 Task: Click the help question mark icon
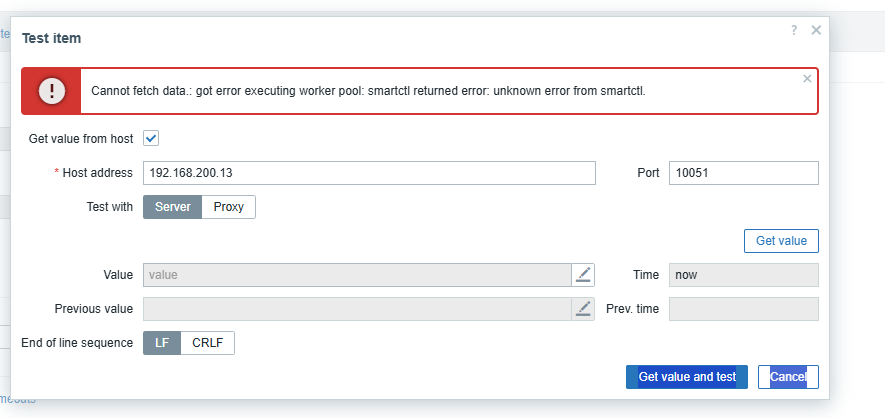coord(794,31)
